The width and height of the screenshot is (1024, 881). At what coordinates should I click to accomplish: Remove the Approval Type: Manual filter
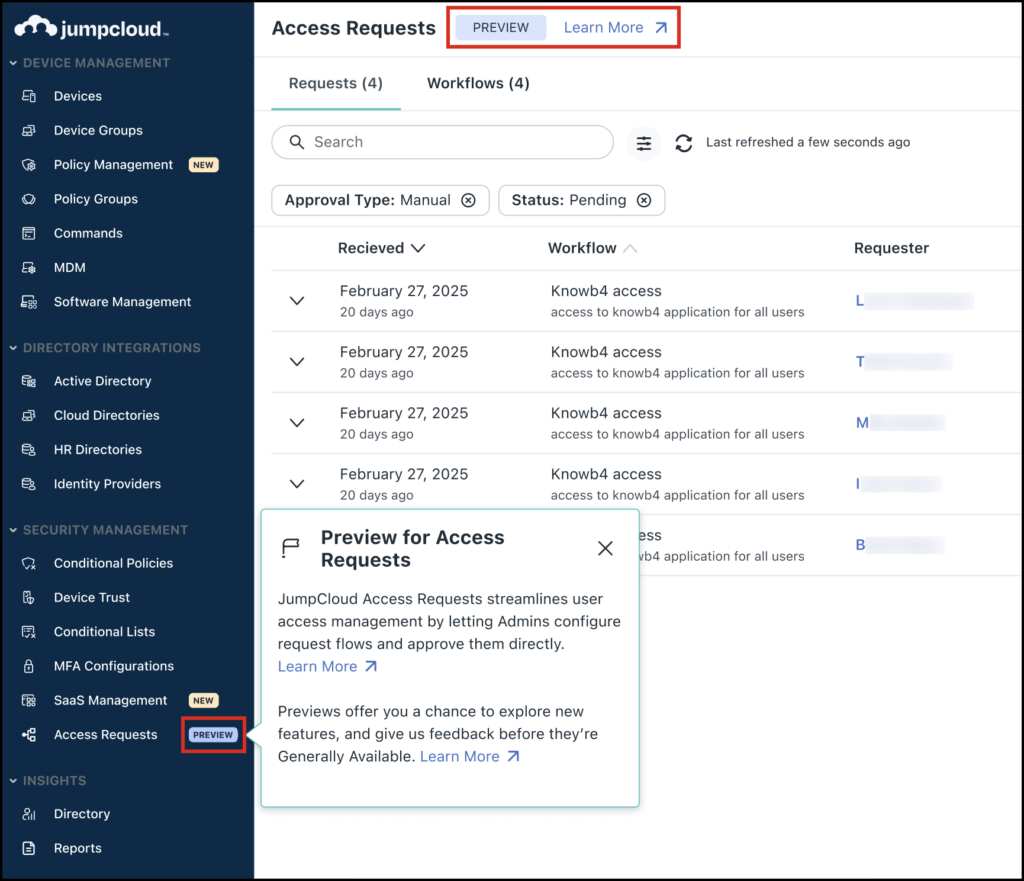tap(468, 200)
